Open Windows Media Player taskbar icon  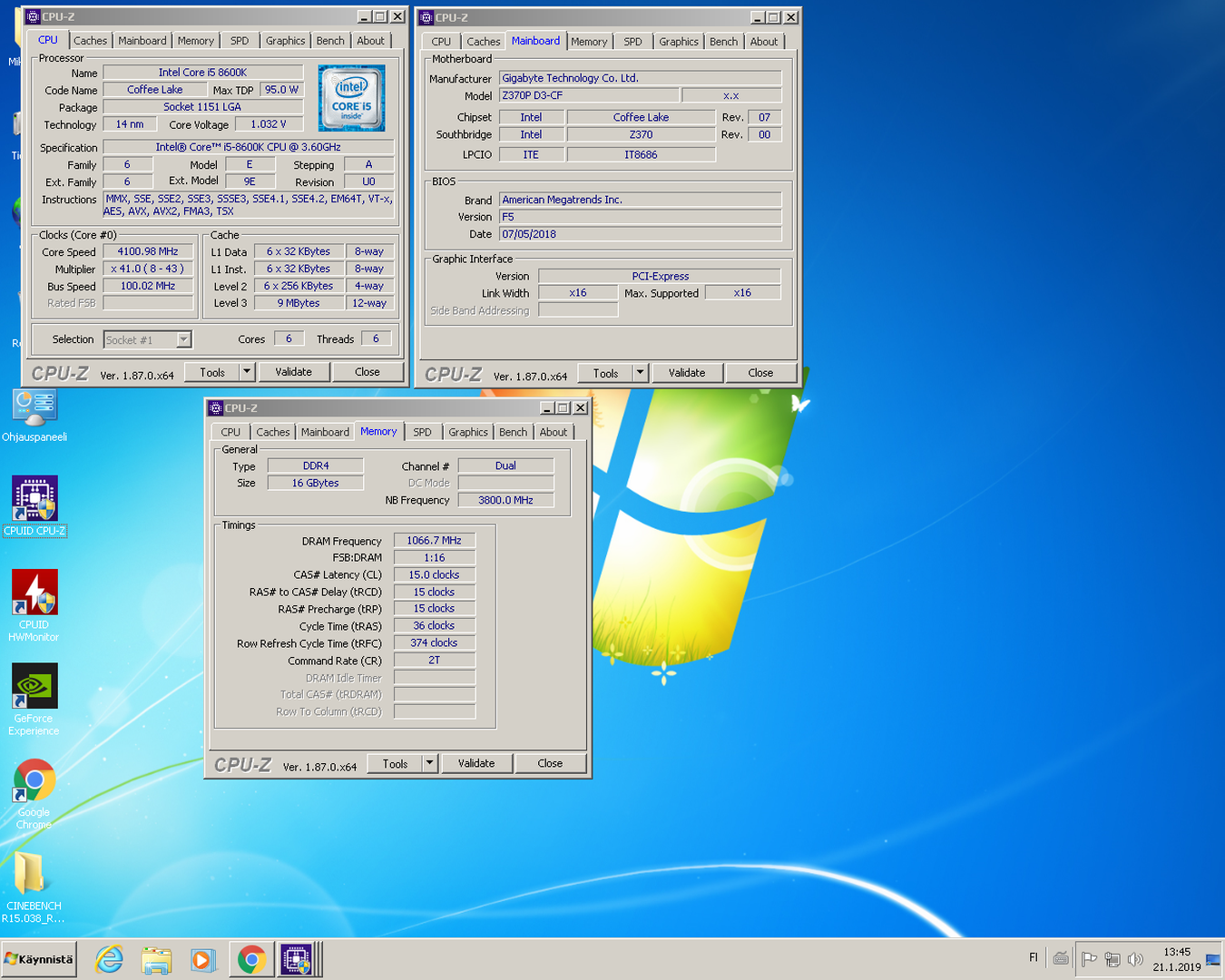203,959
